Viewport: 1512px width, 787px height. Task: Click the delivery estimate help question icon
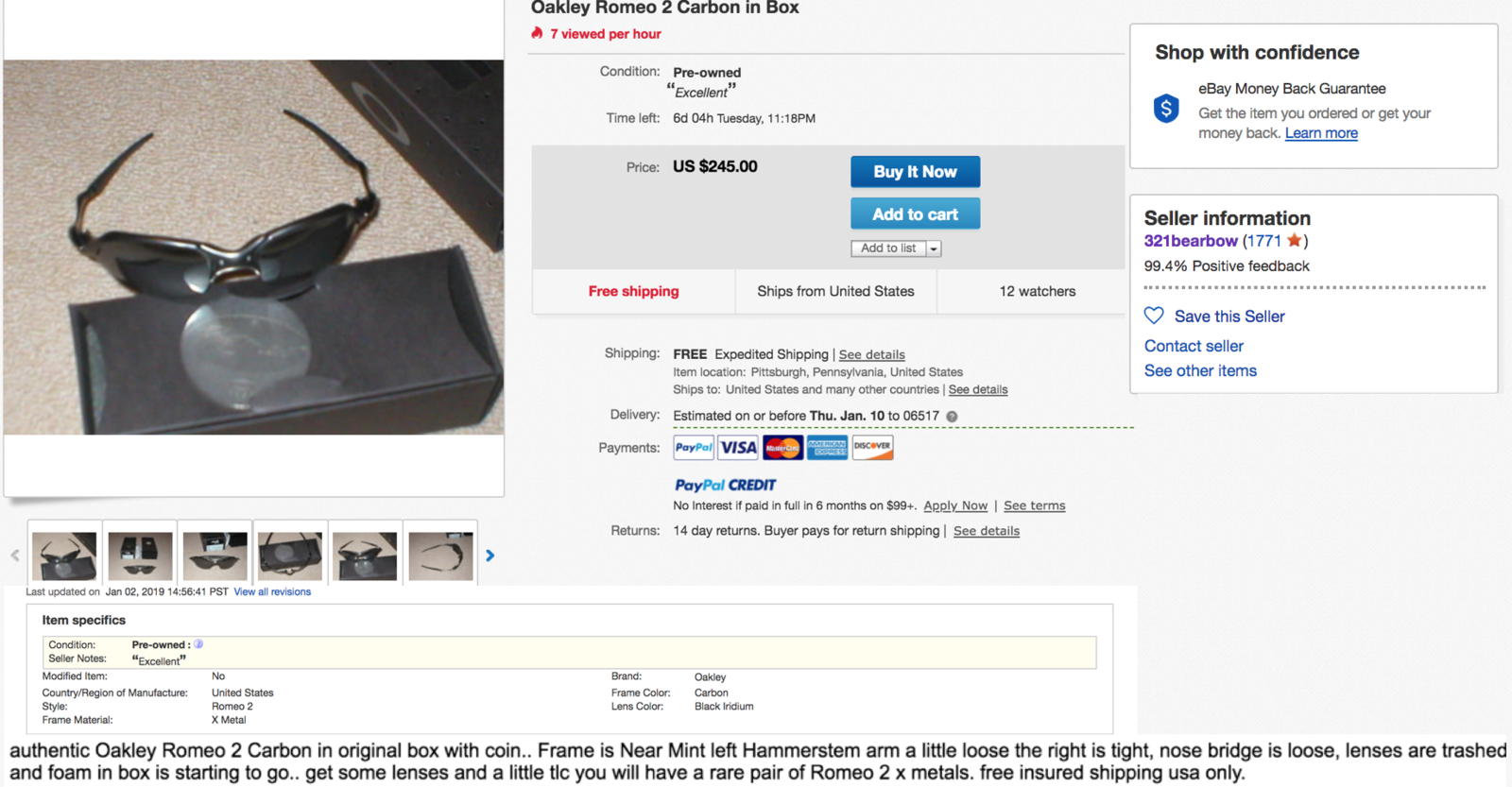pyautogui.click(x=952, y=417)
